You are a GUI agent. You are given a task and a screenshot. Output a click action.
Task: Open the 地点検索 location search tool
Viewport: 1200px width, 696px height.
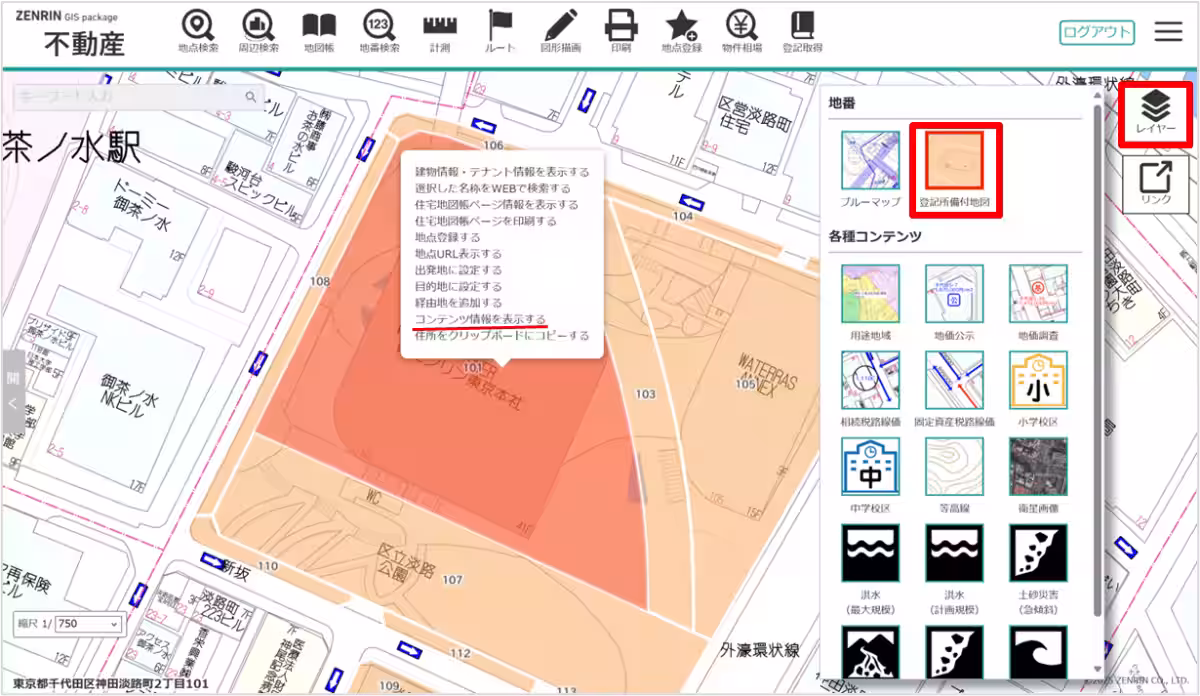point(197,31)
